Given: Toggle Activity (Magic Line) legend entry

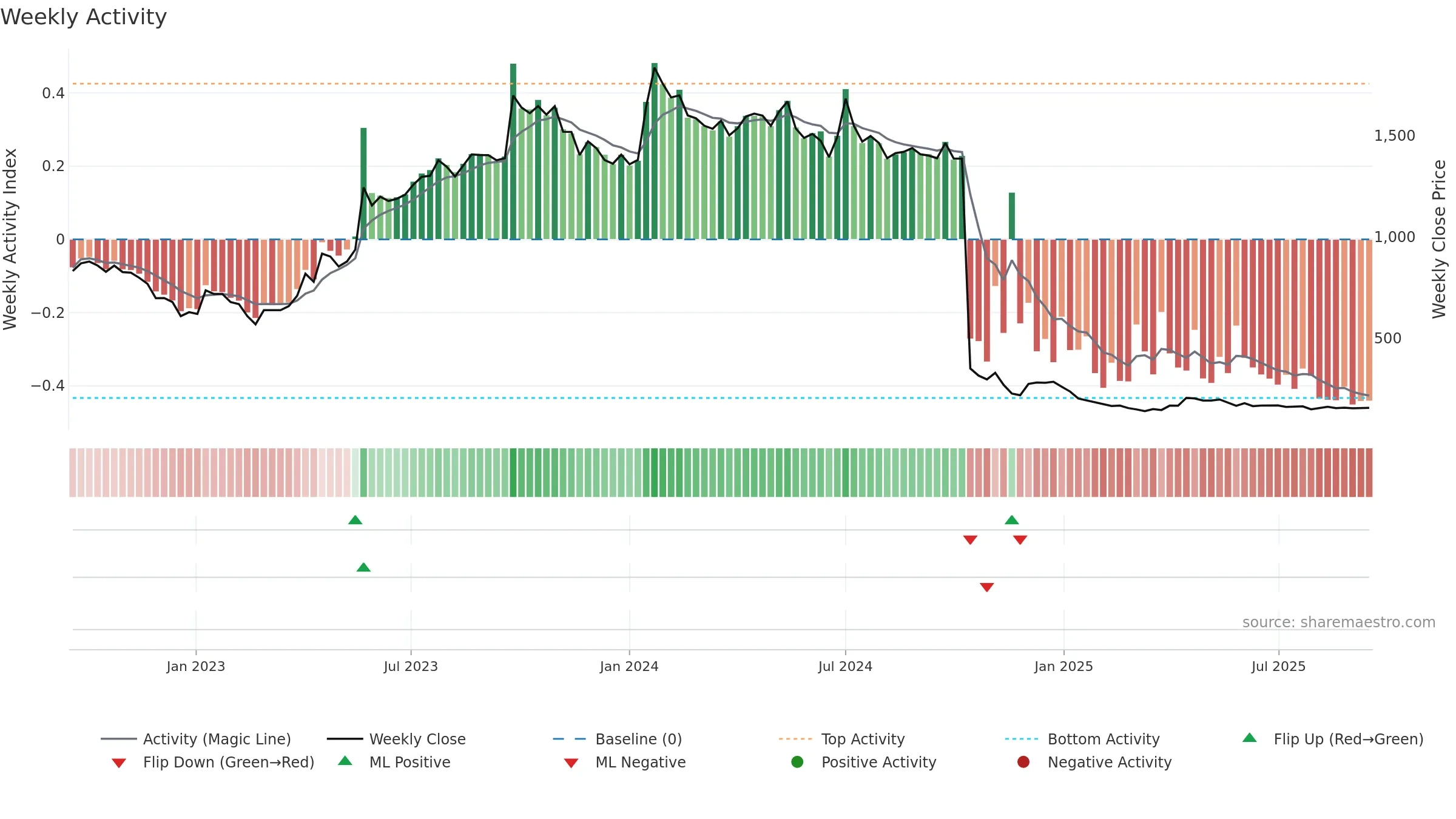Looking at the screenshot, I should point(196,739).
